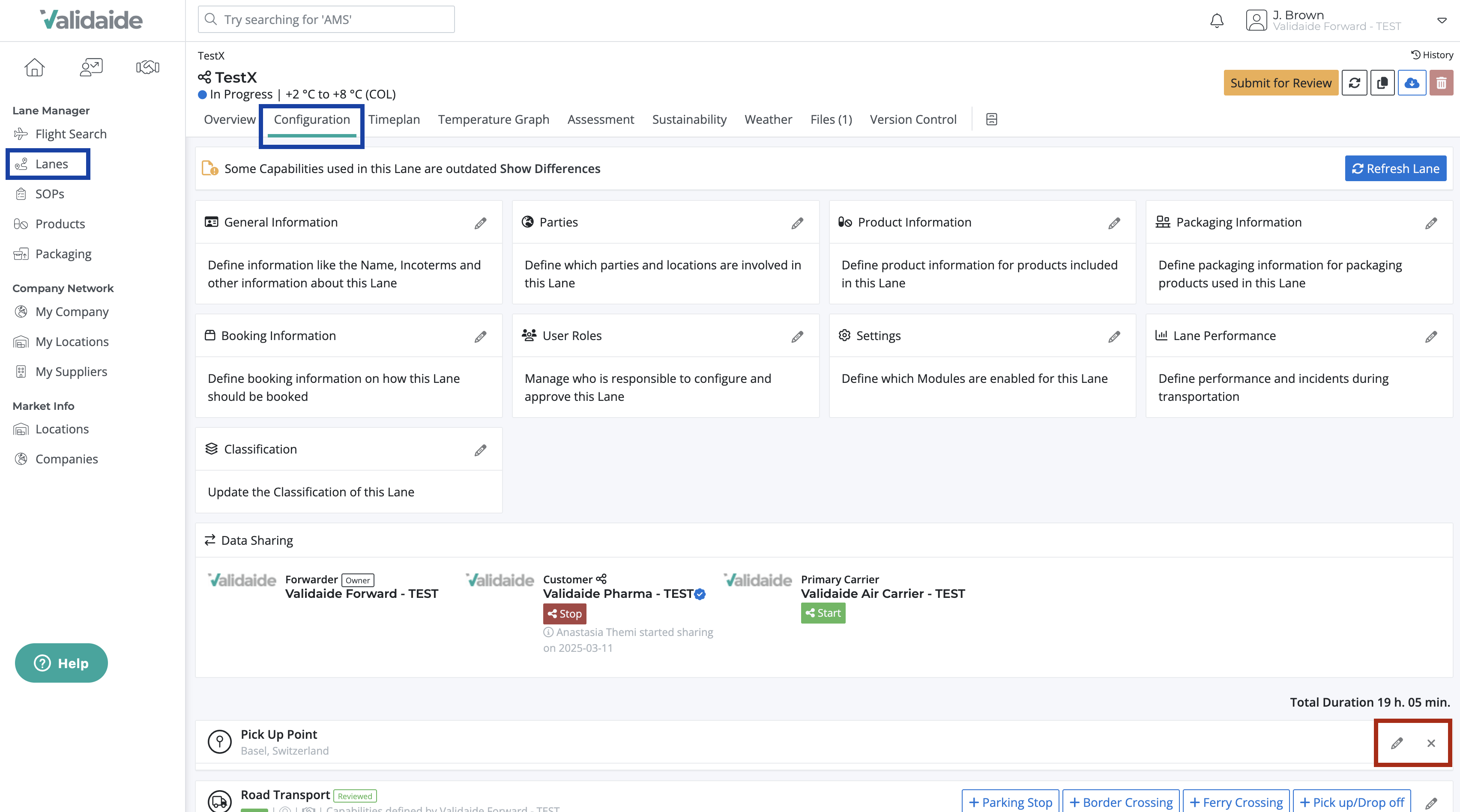Image resolution: width=1460 pixels, height=812 pixels.
Task: Add a Border Crossing
Action: pos(1121,803)
